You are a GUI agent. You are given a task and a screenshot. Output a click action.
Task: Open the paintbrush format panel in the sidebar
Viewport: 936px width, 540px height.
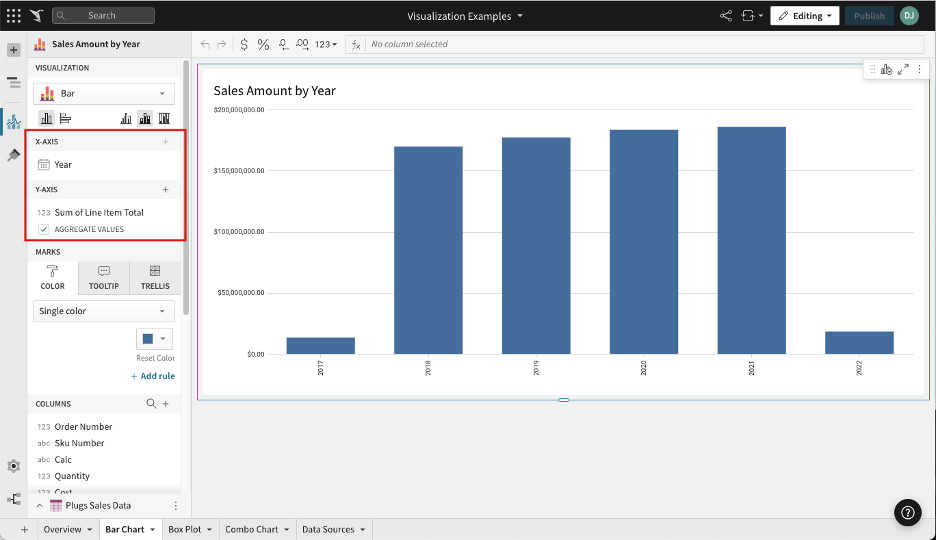point(13,155)
